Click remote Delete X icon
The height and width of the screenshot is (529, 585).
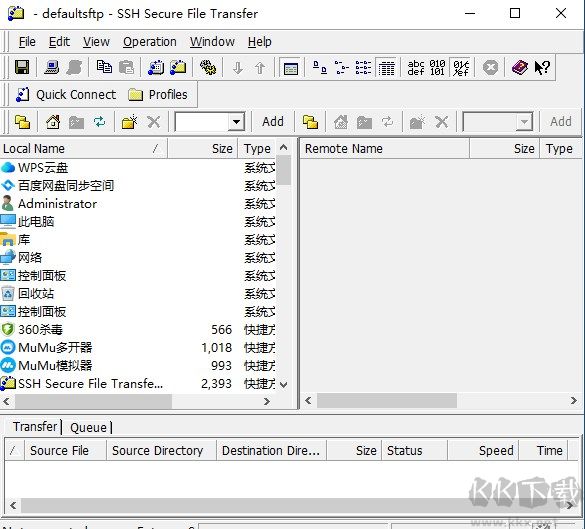[x=441, y=122]
